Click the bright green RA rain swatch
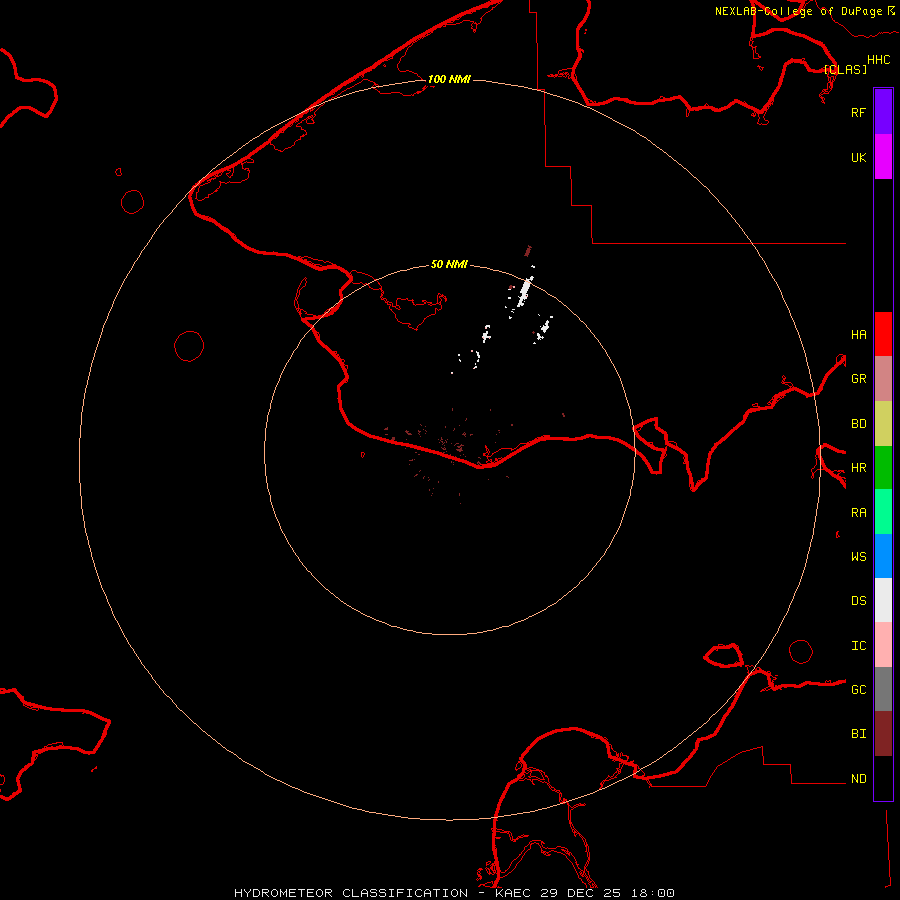The image size is (900, 900). click(x=883, y=512)
